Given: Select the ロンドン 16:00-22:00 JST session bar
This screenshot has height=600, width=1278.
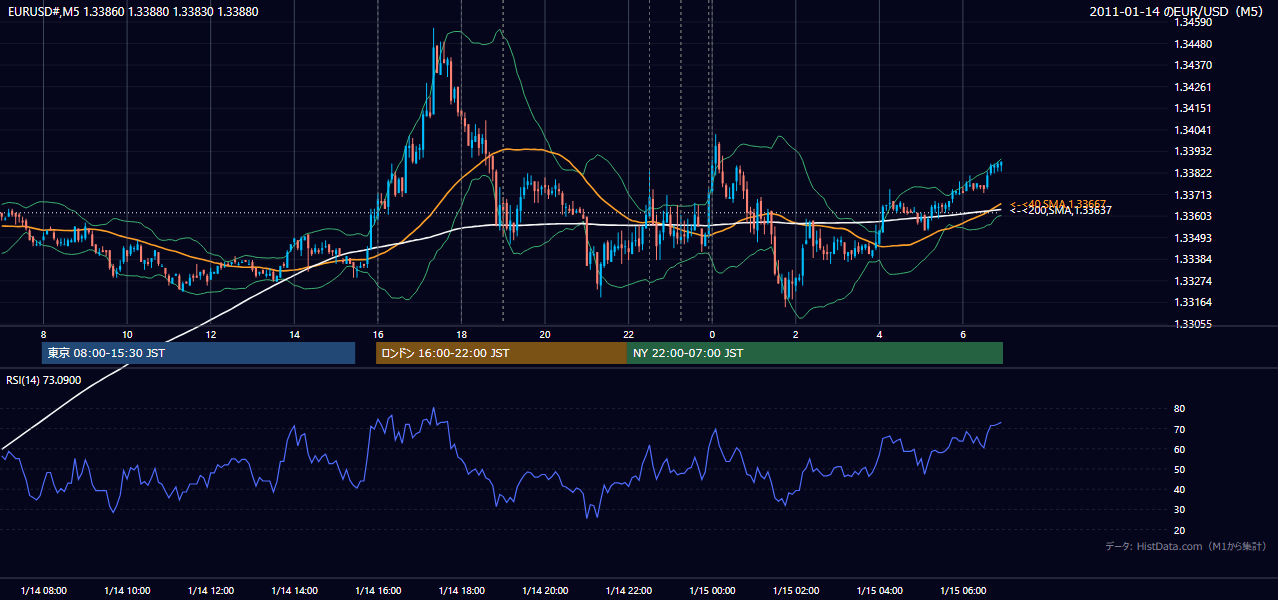Looking at the screenshot, I should pos(501,353).
